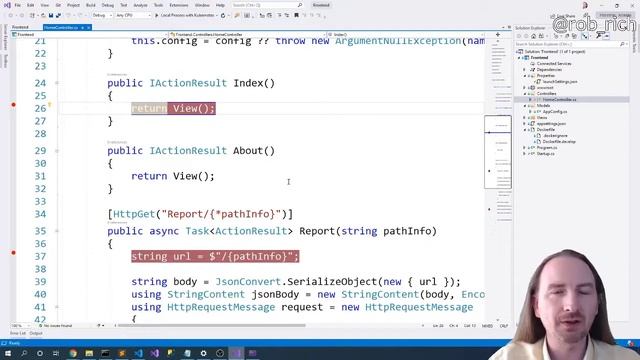Image resolution: width=640 pixels, height=360 pixels.
Task: Start Local Process with Kubernetes debugging
Action: click(186, 16)
